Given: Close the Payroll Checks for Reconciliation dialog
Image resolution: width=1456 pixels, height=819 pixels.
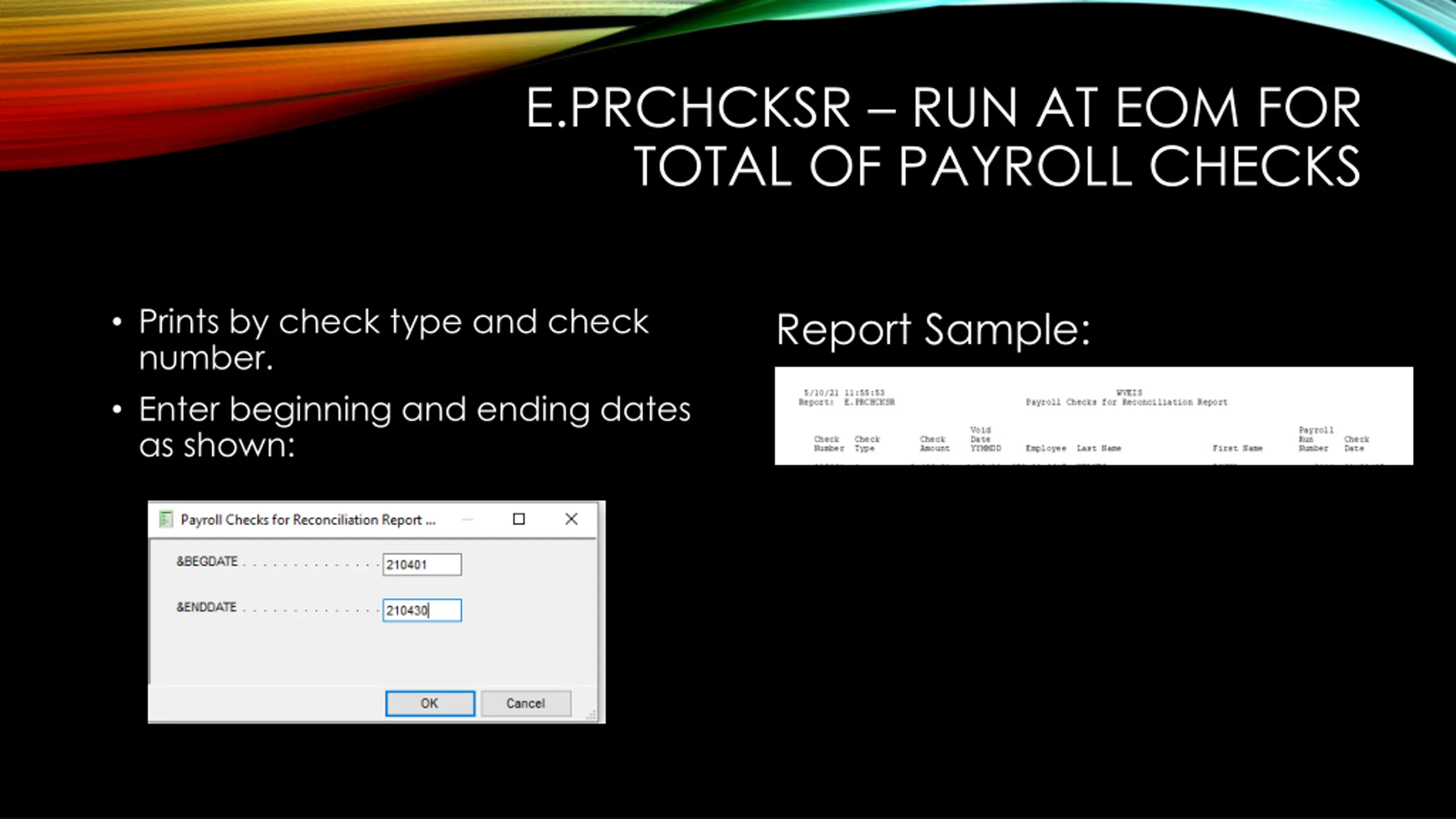Looking at the screenshot, I should click(x=571, y=519).
